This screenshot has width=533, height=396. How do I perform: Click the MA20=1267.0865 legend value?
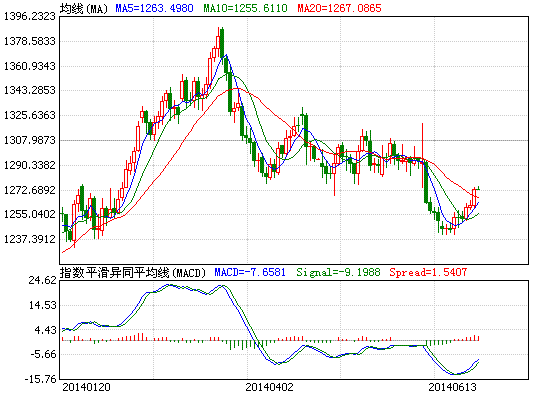pyautogui.click(x=340, y=8)
